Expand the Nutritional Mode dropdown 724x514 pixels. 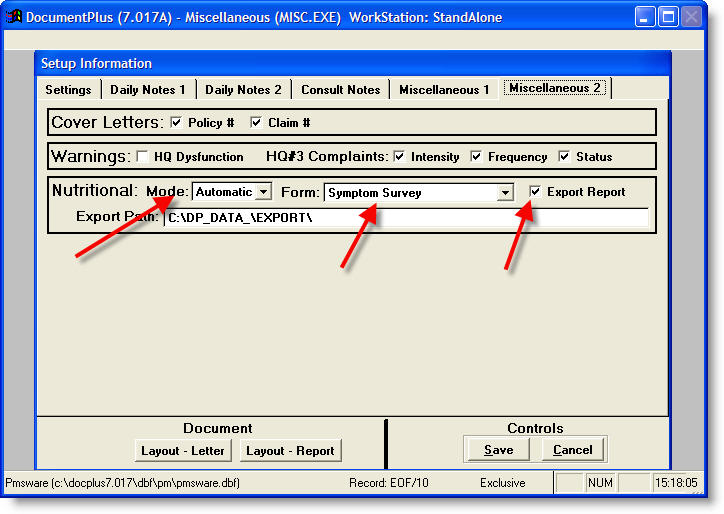point(264,192)
